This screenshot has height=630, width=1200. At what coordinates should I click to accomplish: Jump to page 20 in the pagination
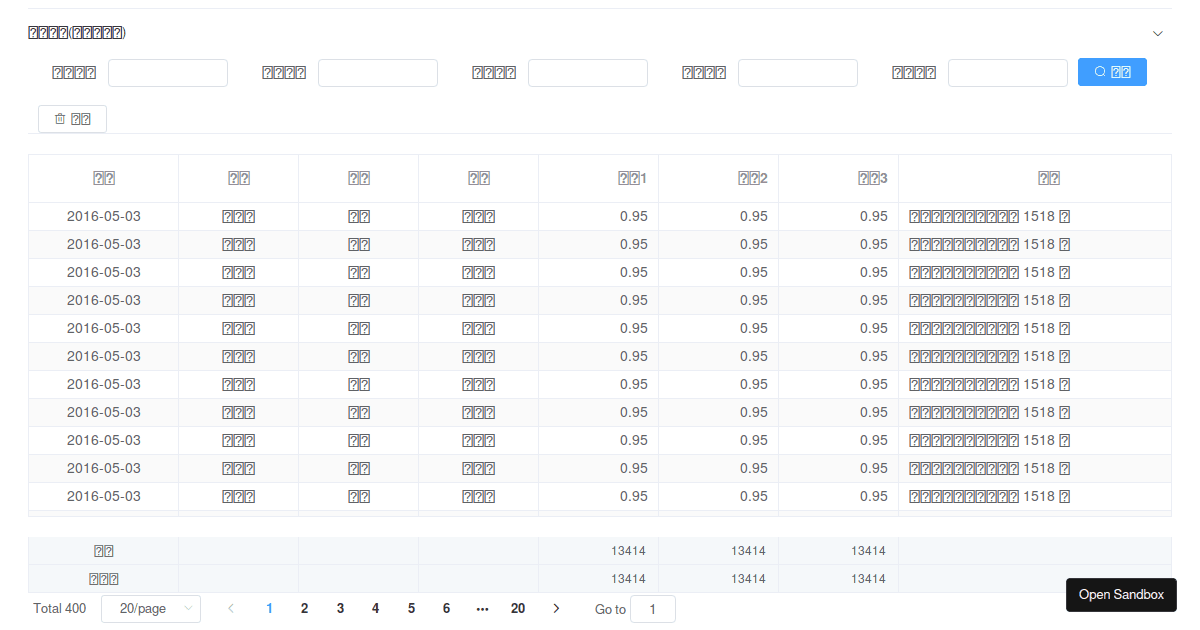(518, 608)
